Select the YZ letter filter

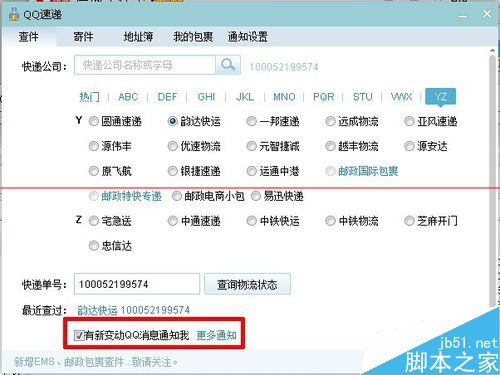(441, 97)
